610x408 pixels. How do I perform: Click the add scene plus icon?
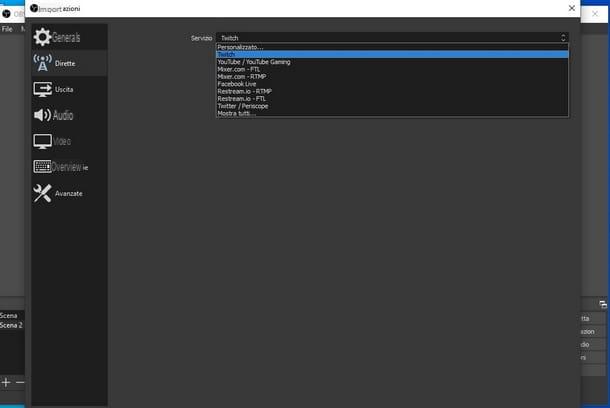pos(6,382)
